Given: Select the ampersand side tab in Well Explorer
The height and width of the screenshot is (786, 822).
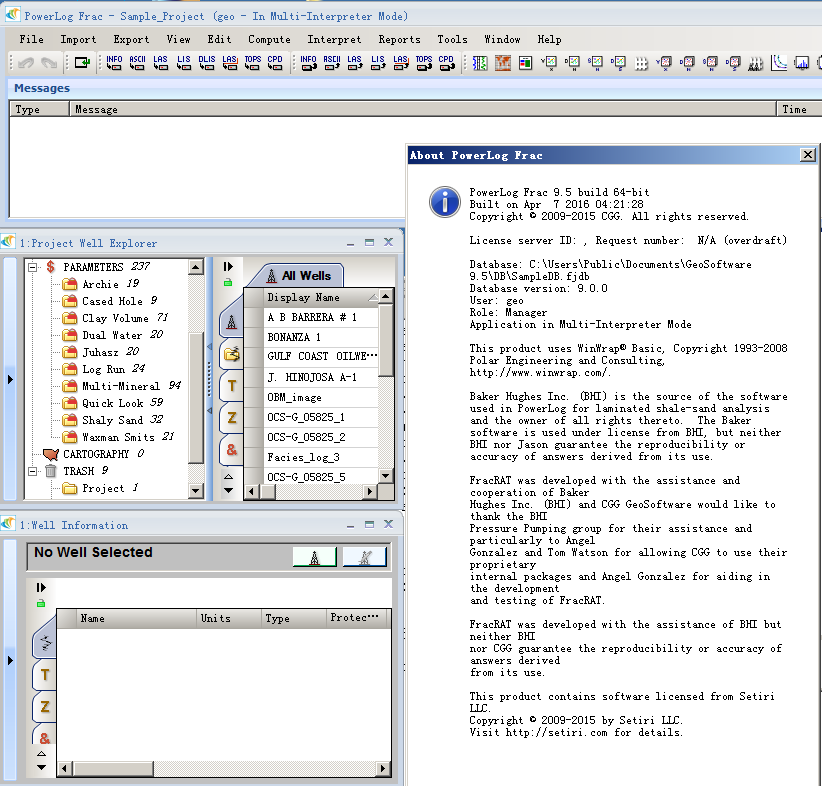Looking at the screenshot, I should (232, 449).
